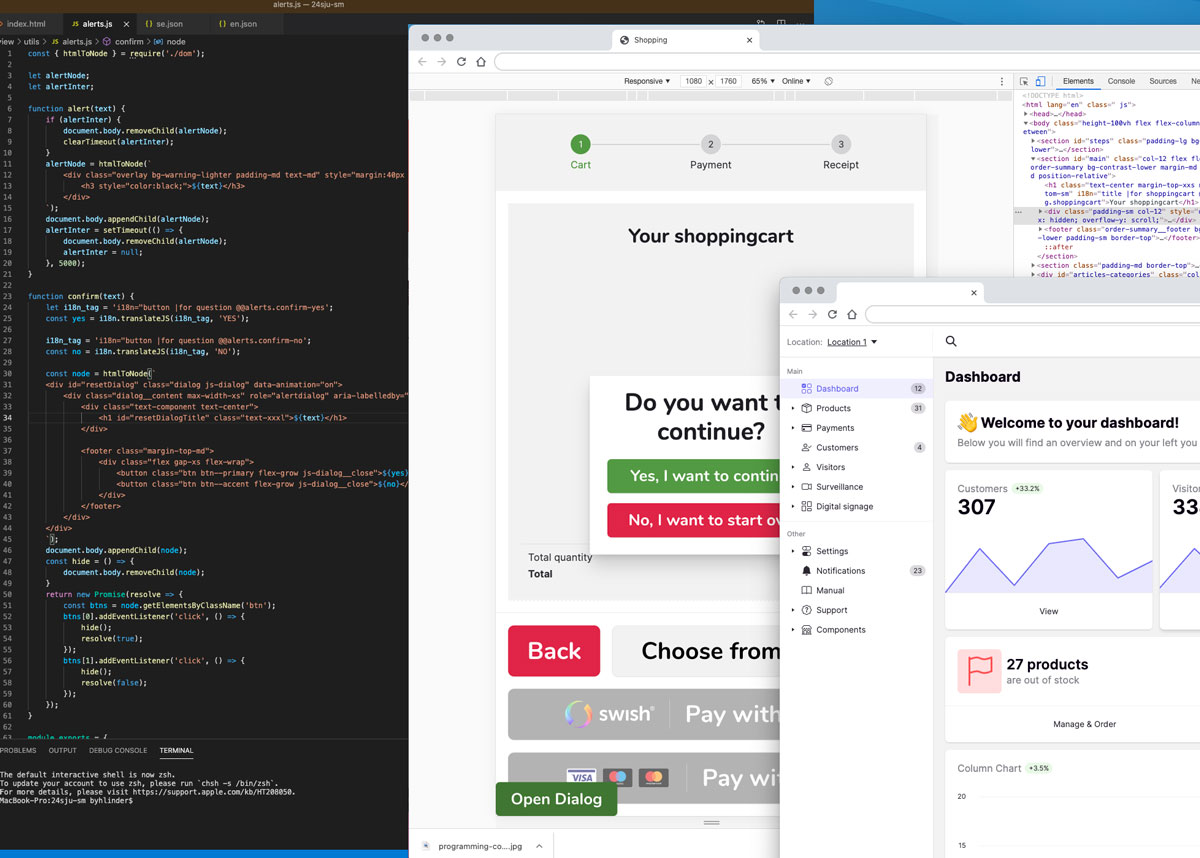Click the rotate screen icon in device toolbar

click(x=829, y=81)
